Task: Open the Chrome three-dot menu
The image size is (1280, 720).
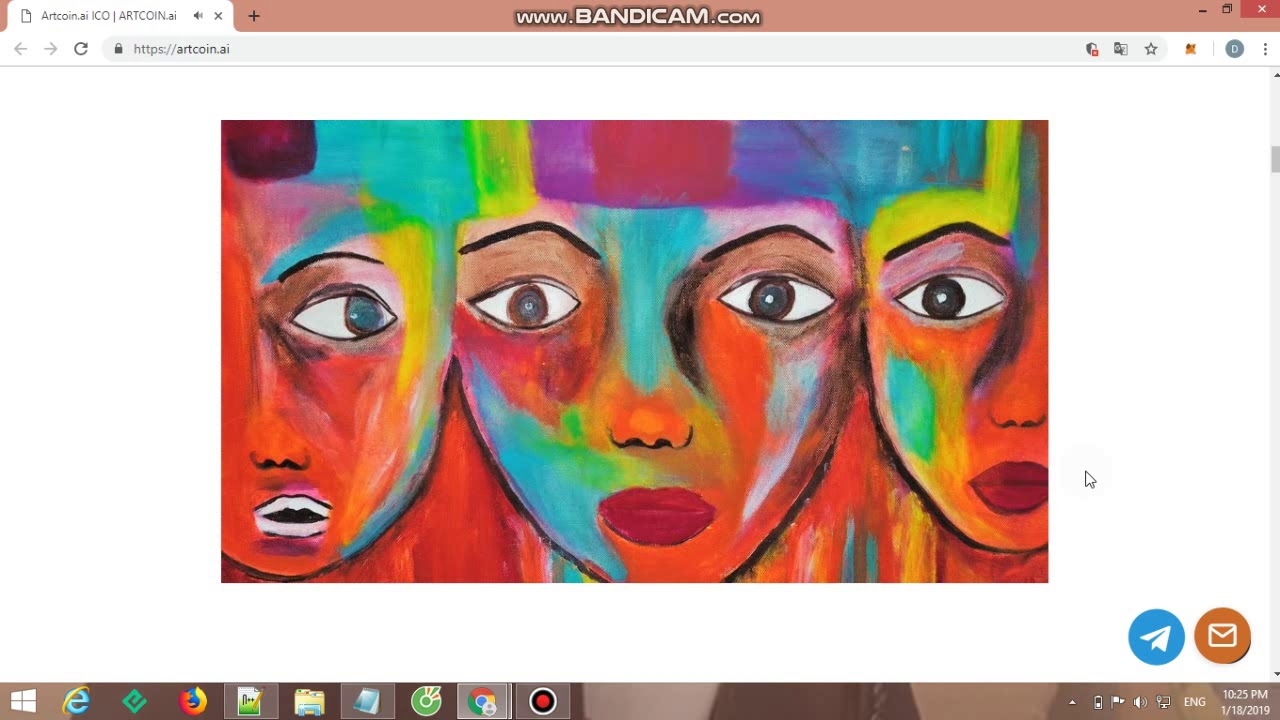Action: pyautogui.click(x=1265, y=49)
